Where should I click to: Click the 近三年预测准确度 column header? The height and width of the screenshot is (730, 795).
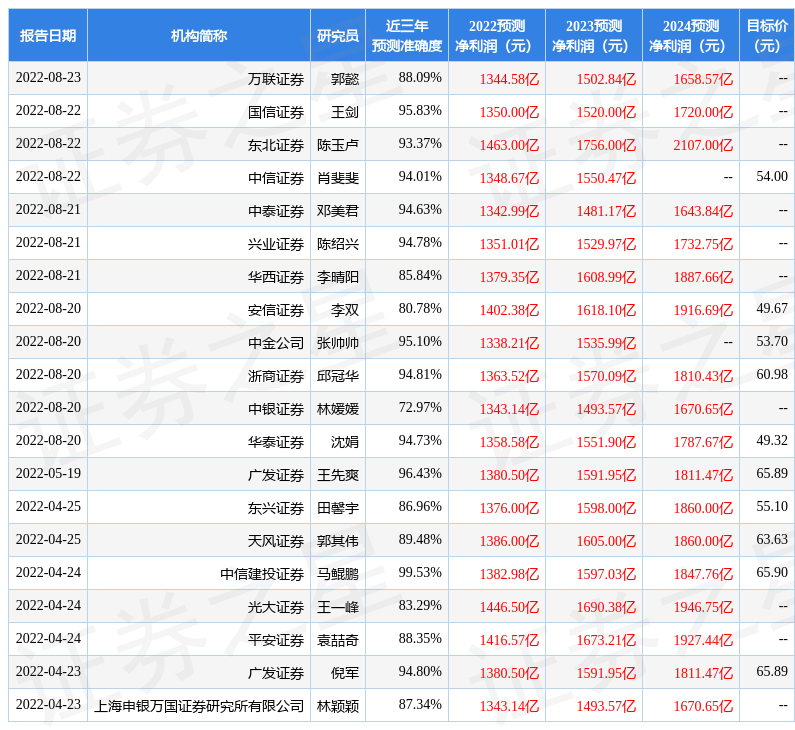[x=407, y=35]
